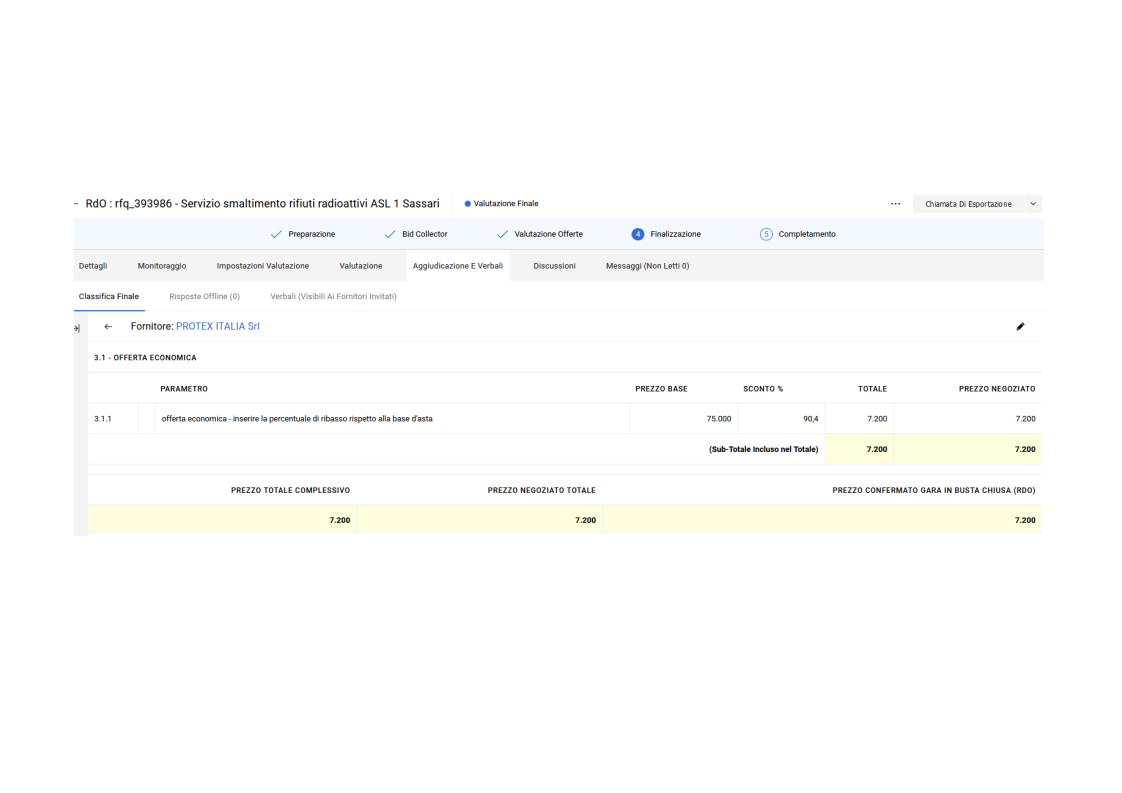Click the pencil edit icon
The height and width of the screenshot is (793, 1122).
tap(1020, 327)
